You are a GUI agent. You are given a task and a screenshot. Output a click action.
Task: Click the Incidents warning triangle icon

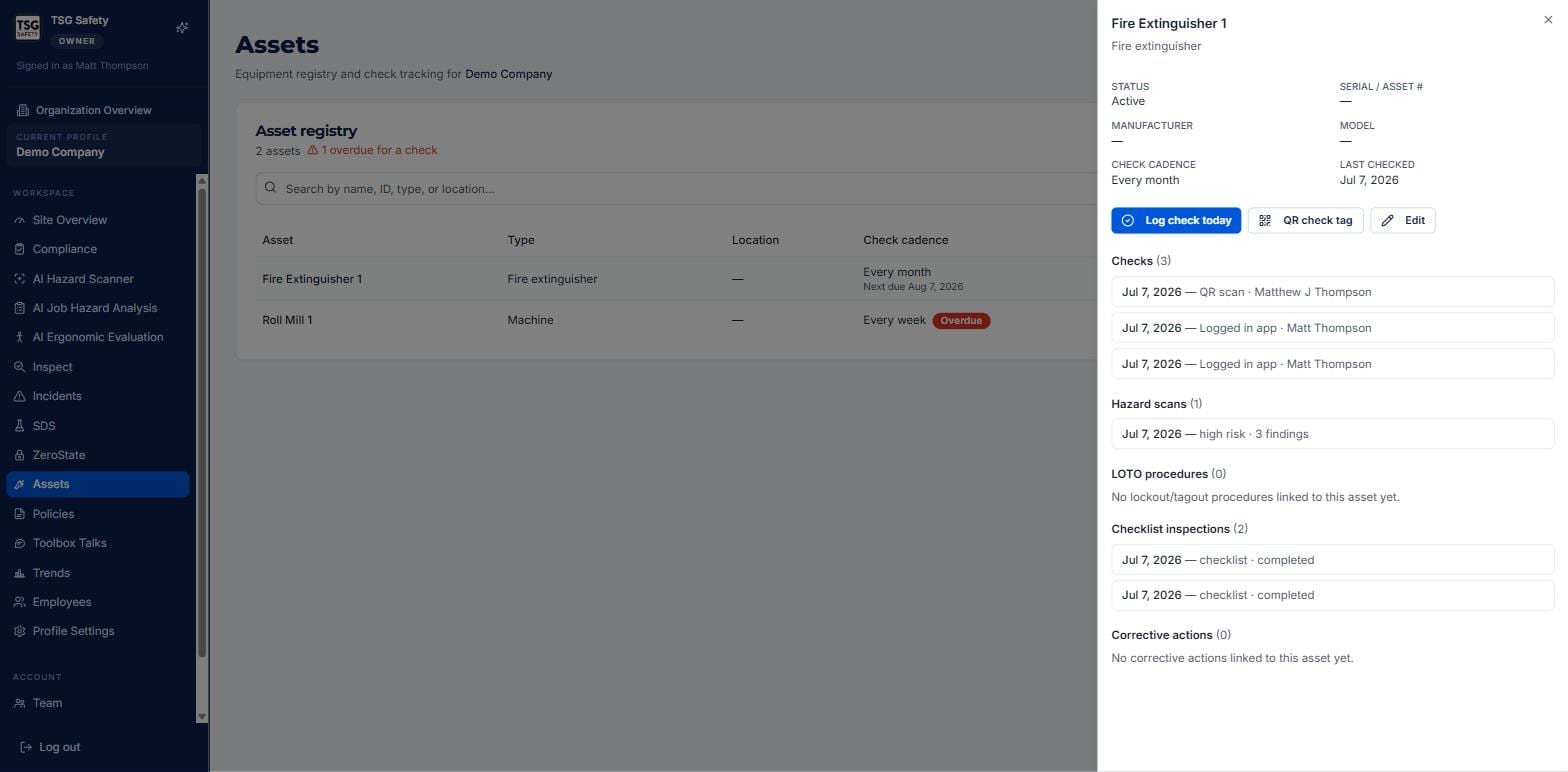19,396
